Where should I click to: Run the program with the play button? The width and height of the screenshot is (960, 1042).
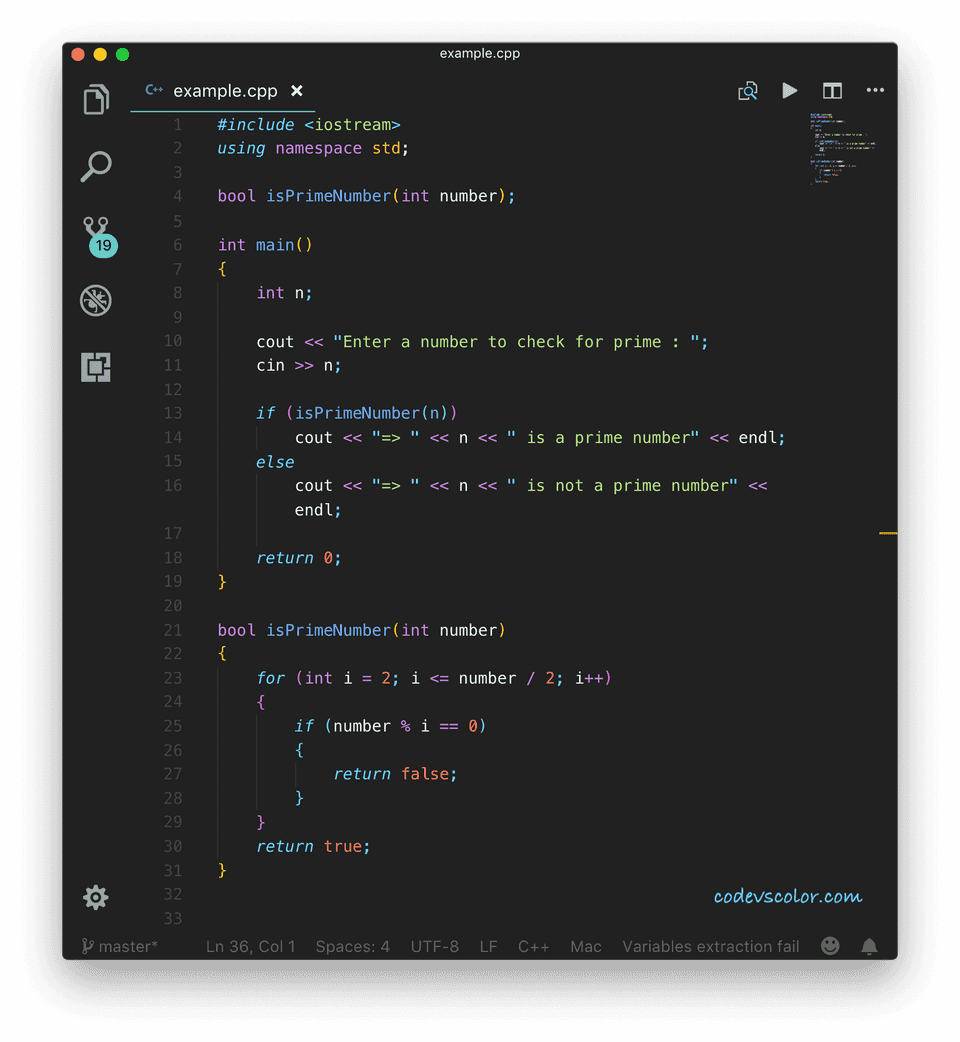click(790, 90)
